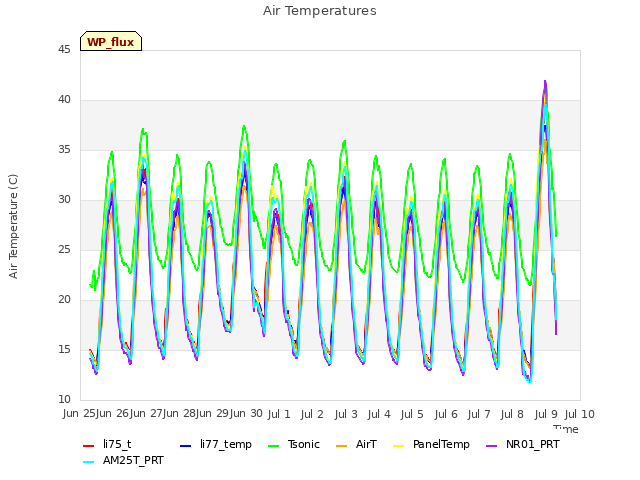The width and height of the screenshot is (640, 480).
Task: Click the 40 y-axis tick label
Action: pos(64,100)
